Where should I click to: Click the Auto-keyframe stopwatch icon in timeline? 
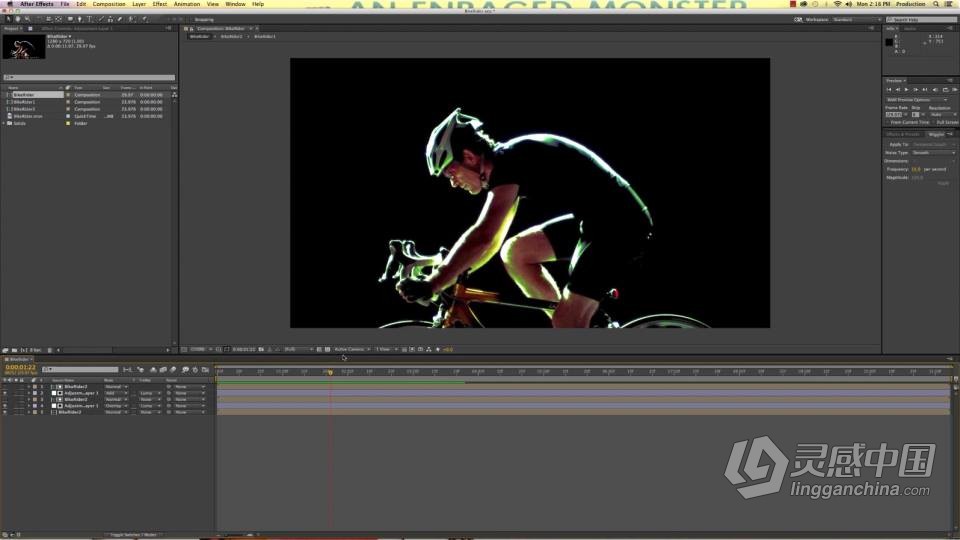tap(195, 370)
